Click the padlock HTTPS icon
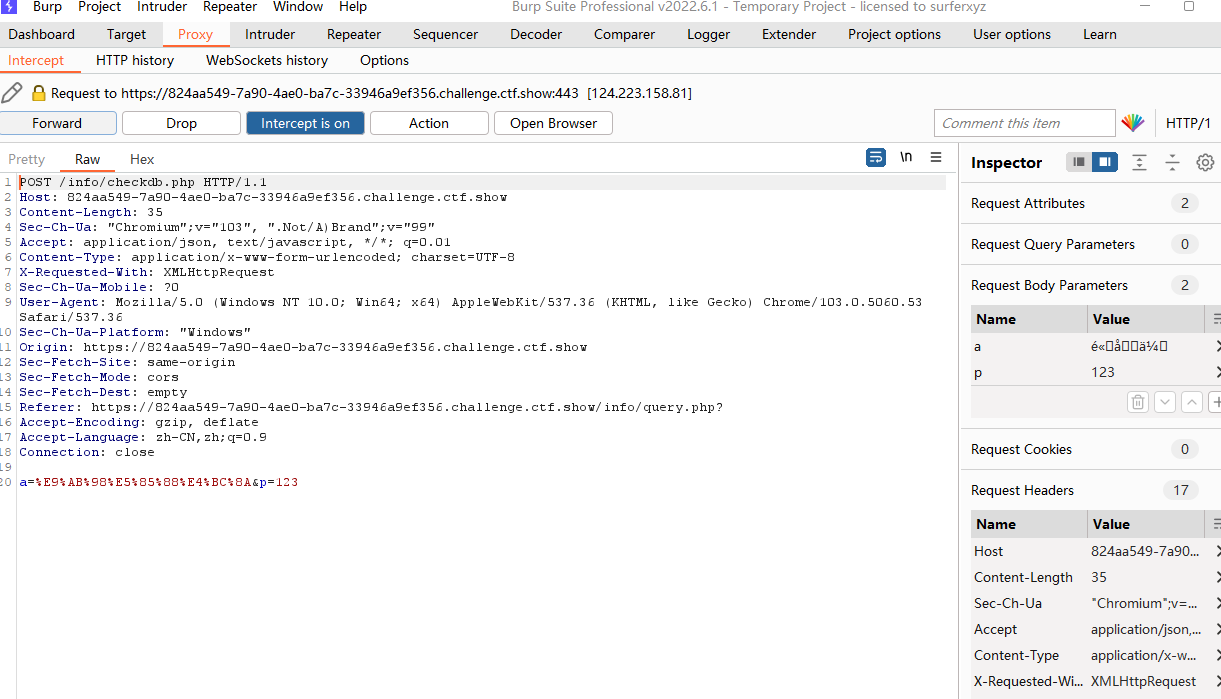This screenshot has width=1221, height=699. coord(39,93)
